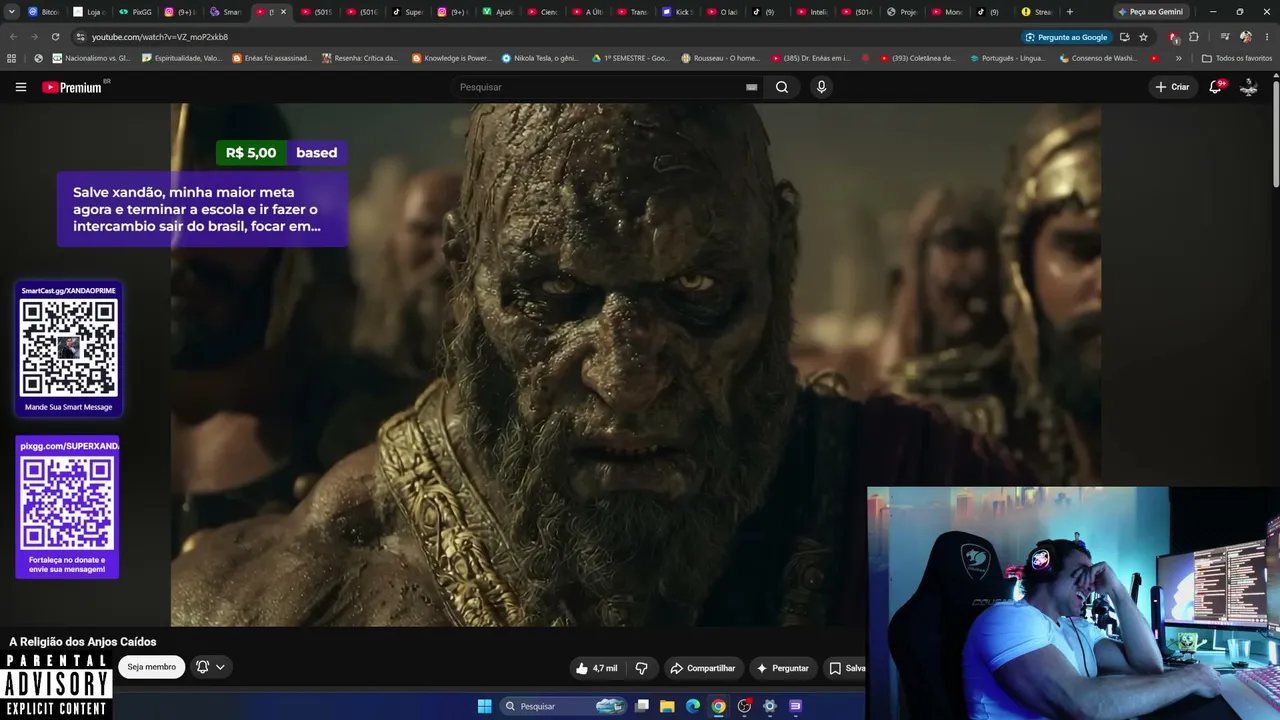
Task: Switch to the Loja browser tab
Action: [x=89, y=12]
